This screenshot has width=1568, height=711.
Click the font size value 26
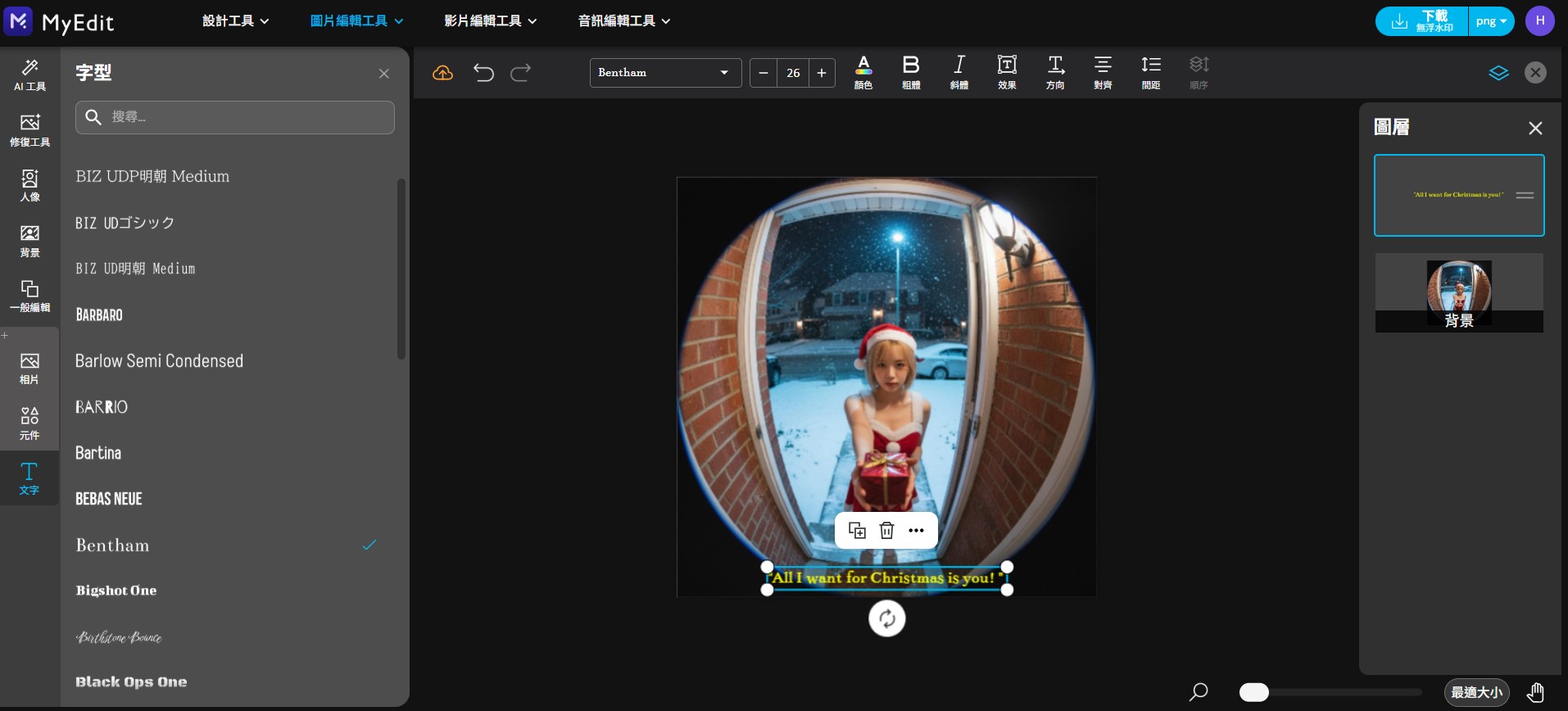click(x=793, y=73)
